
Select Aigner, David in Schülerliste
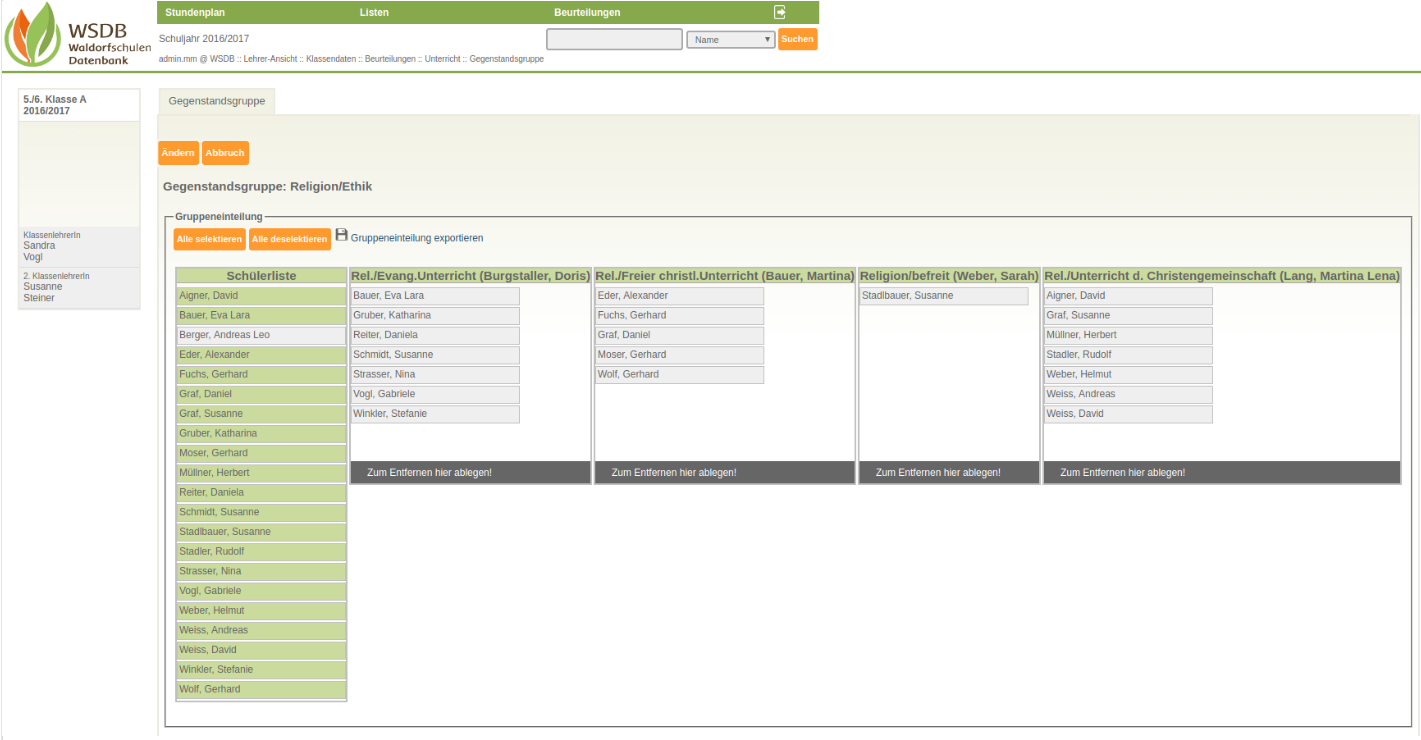point(261,296)
